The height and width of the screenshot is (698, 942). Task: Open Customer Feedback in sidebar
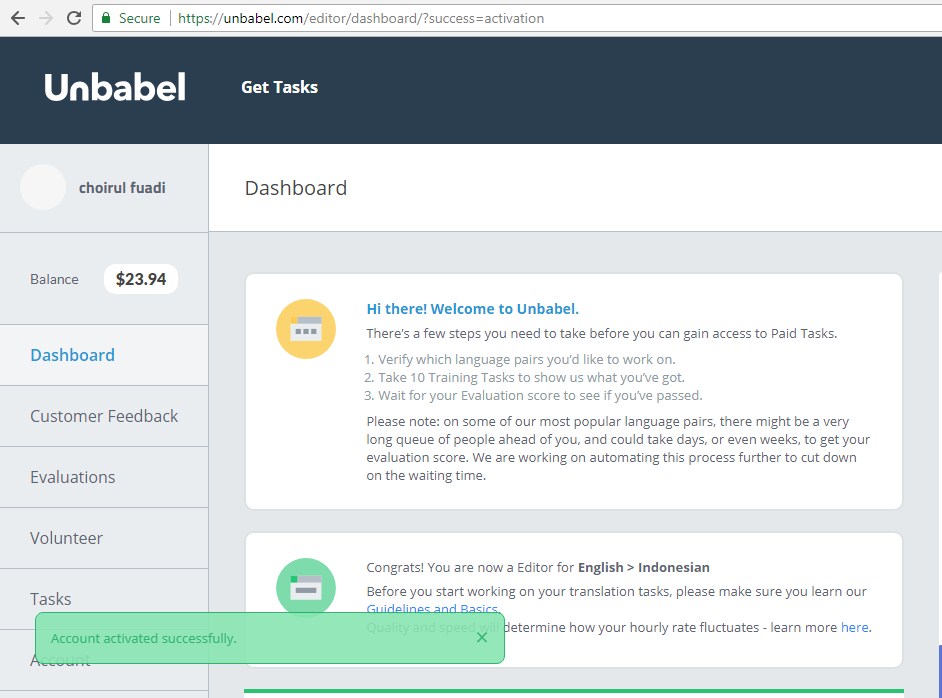click(104, 416)
